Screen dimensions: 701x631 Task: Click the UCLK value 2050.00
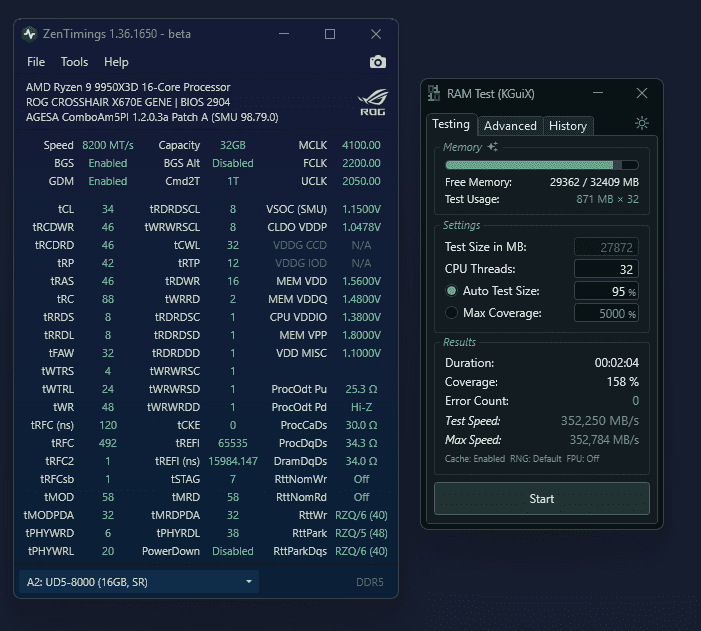tap(361, 181)
